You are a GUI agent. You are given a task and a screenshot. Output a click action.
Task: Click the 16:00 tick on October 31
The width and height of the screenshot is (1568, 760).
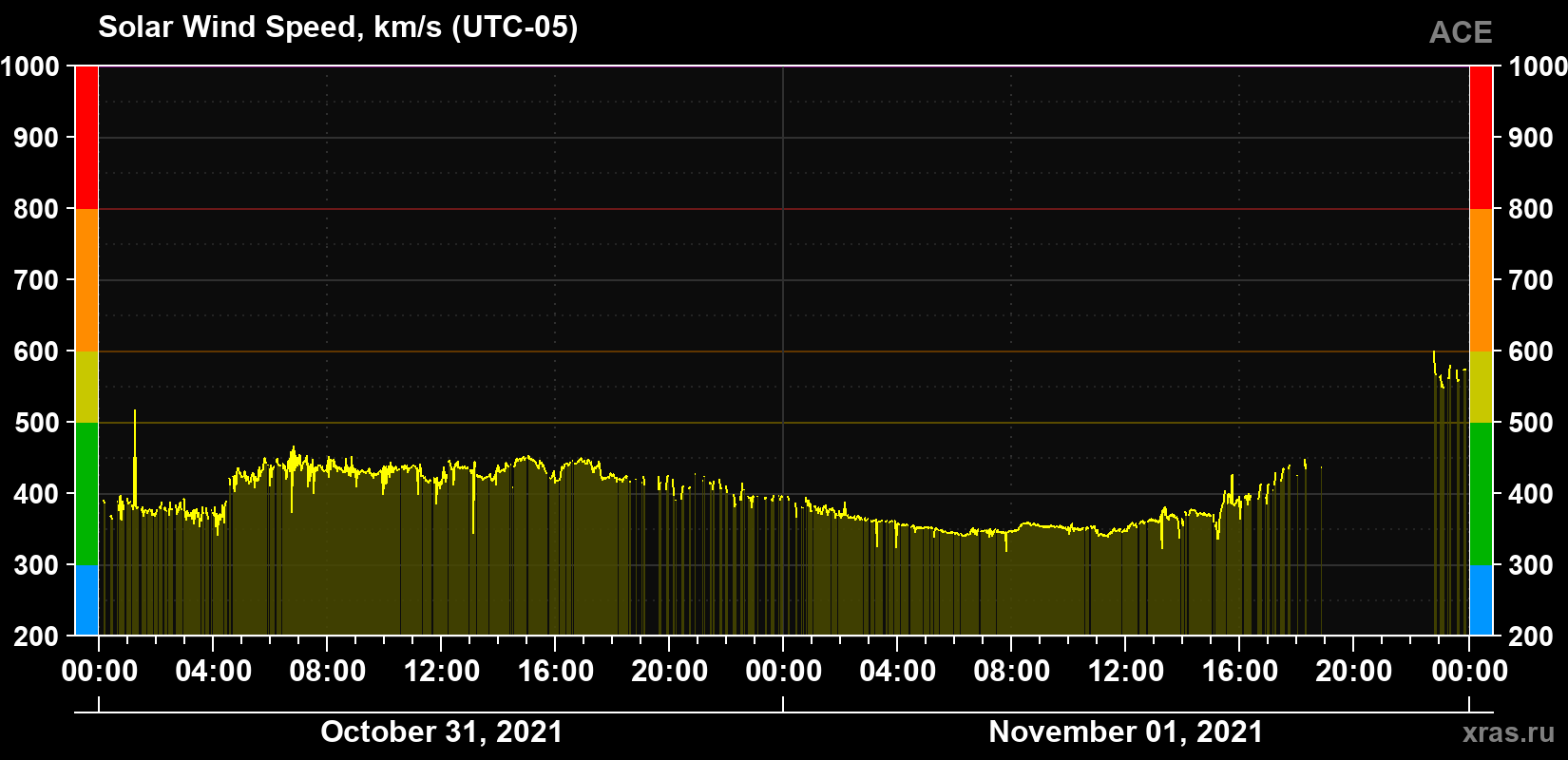pyautogui.click(x=555, y=671)
